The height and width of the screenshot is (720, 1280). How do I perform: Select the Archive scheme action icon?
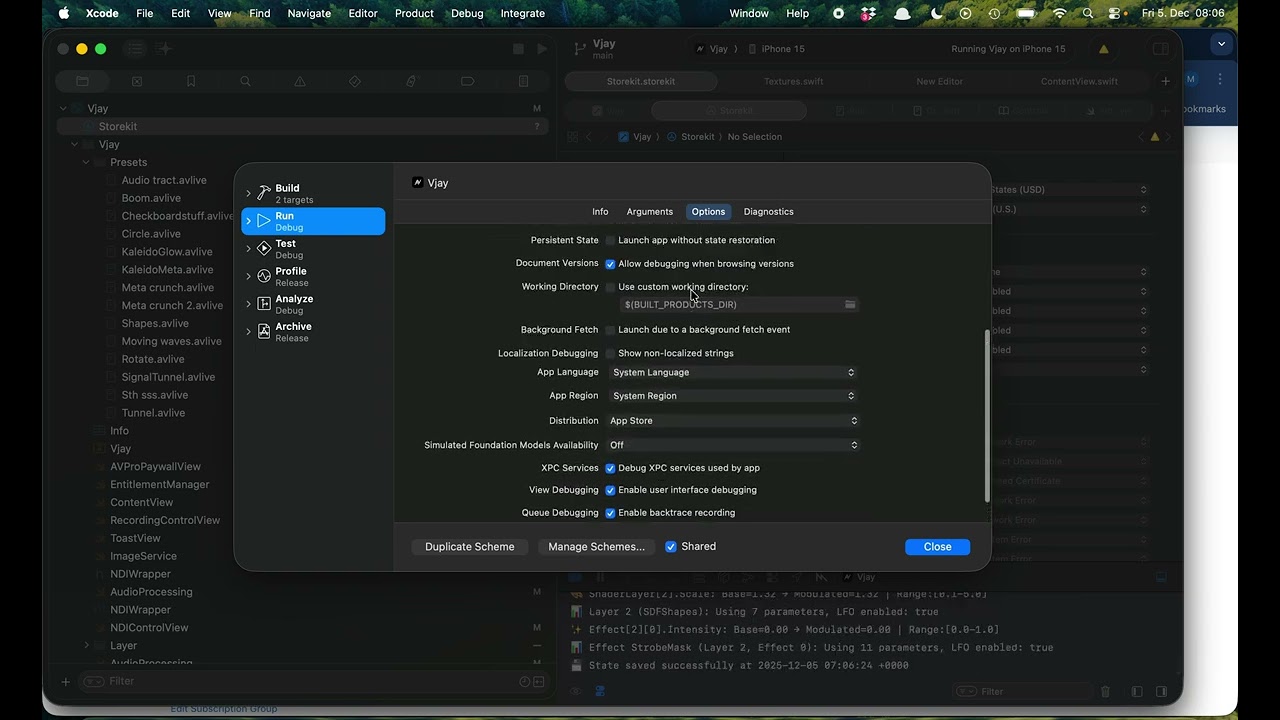pos(264,332)
